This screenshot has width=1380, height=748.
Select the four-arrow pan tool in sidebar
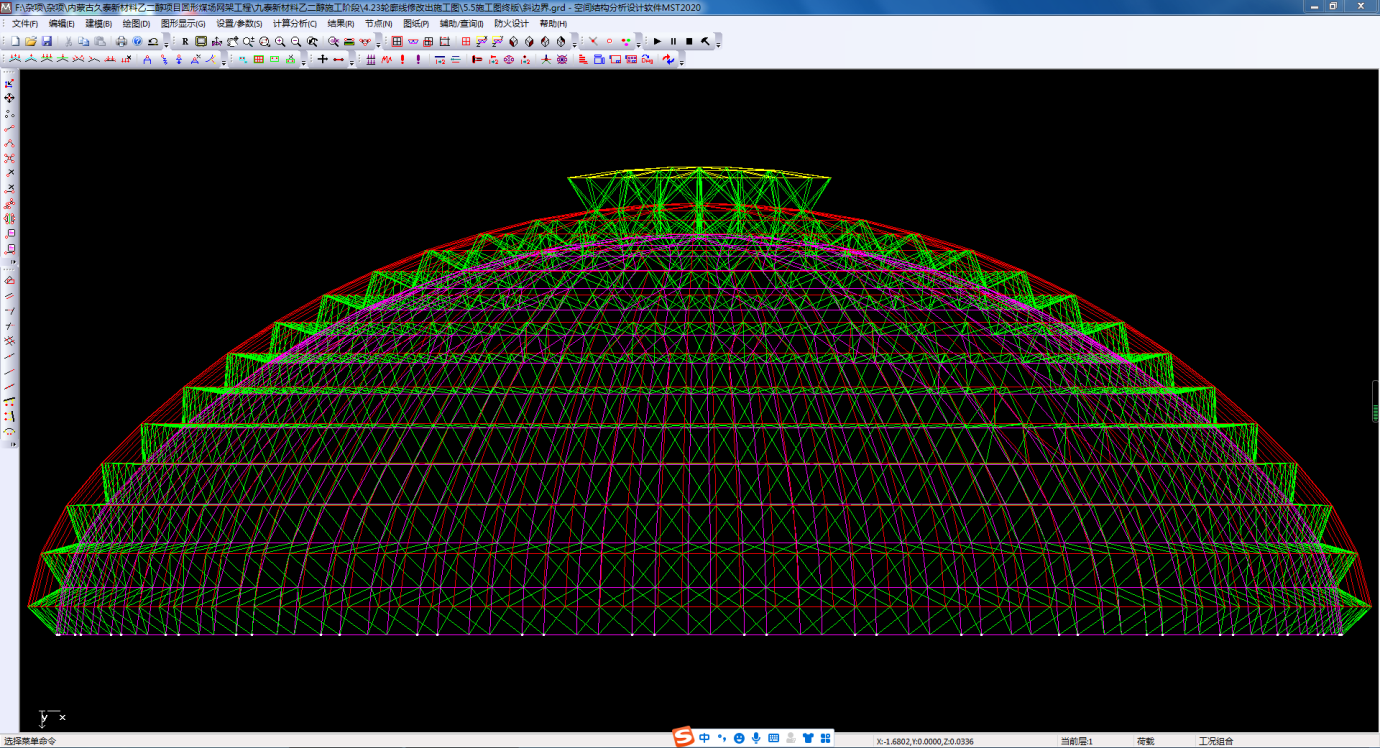pos(10,98)
